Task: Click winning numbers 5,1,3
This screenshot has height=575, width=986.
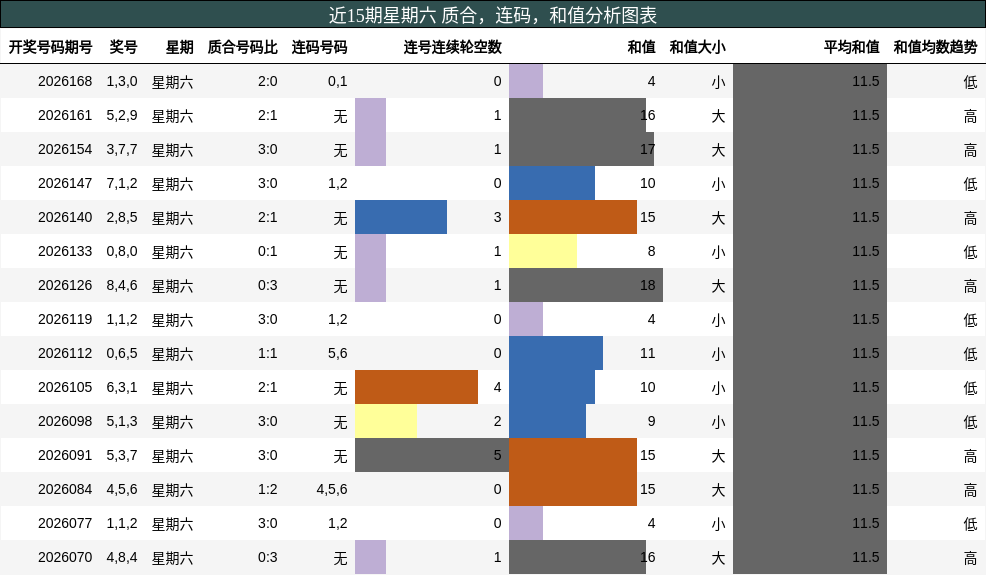Action: [122, 421]
